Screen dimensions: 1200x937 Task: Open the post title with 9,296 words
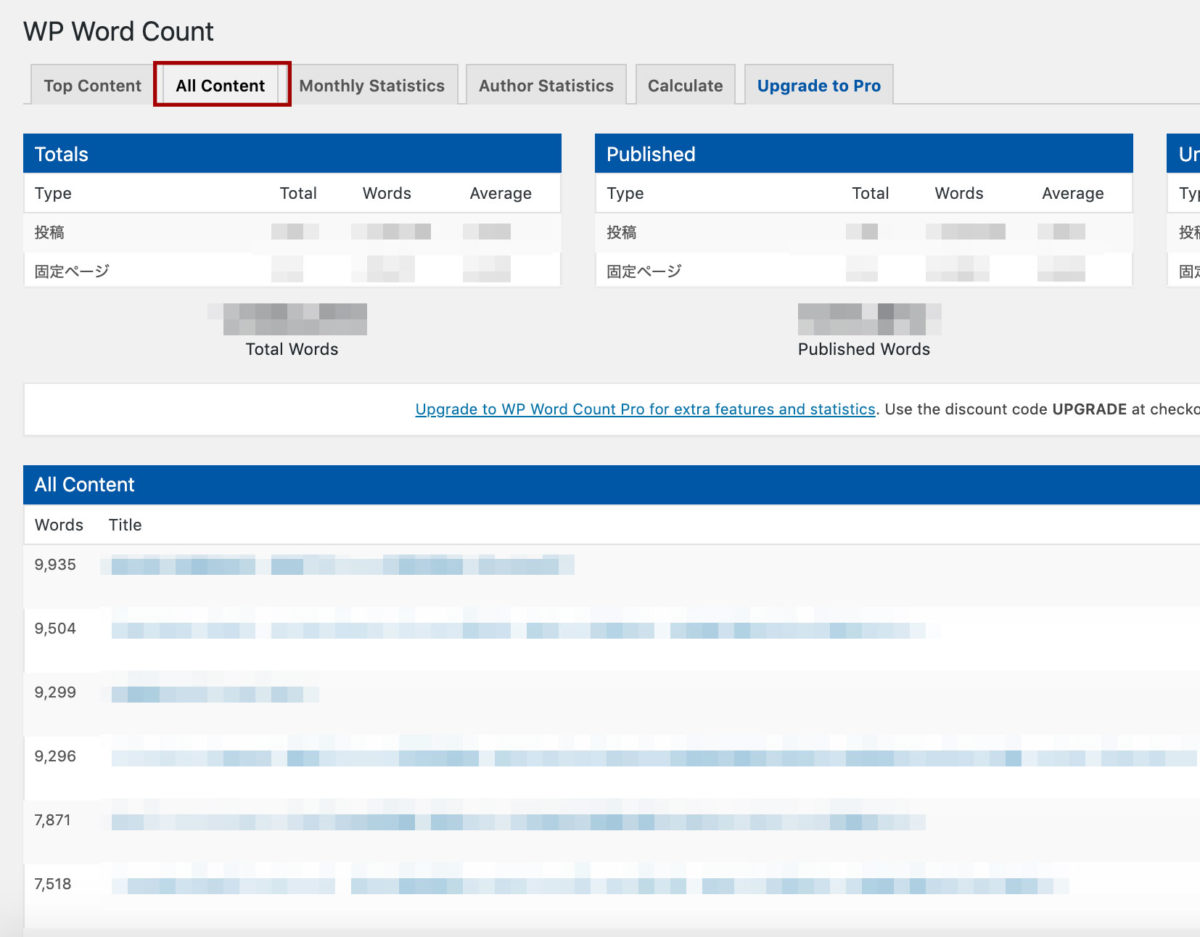click(650, 758)
